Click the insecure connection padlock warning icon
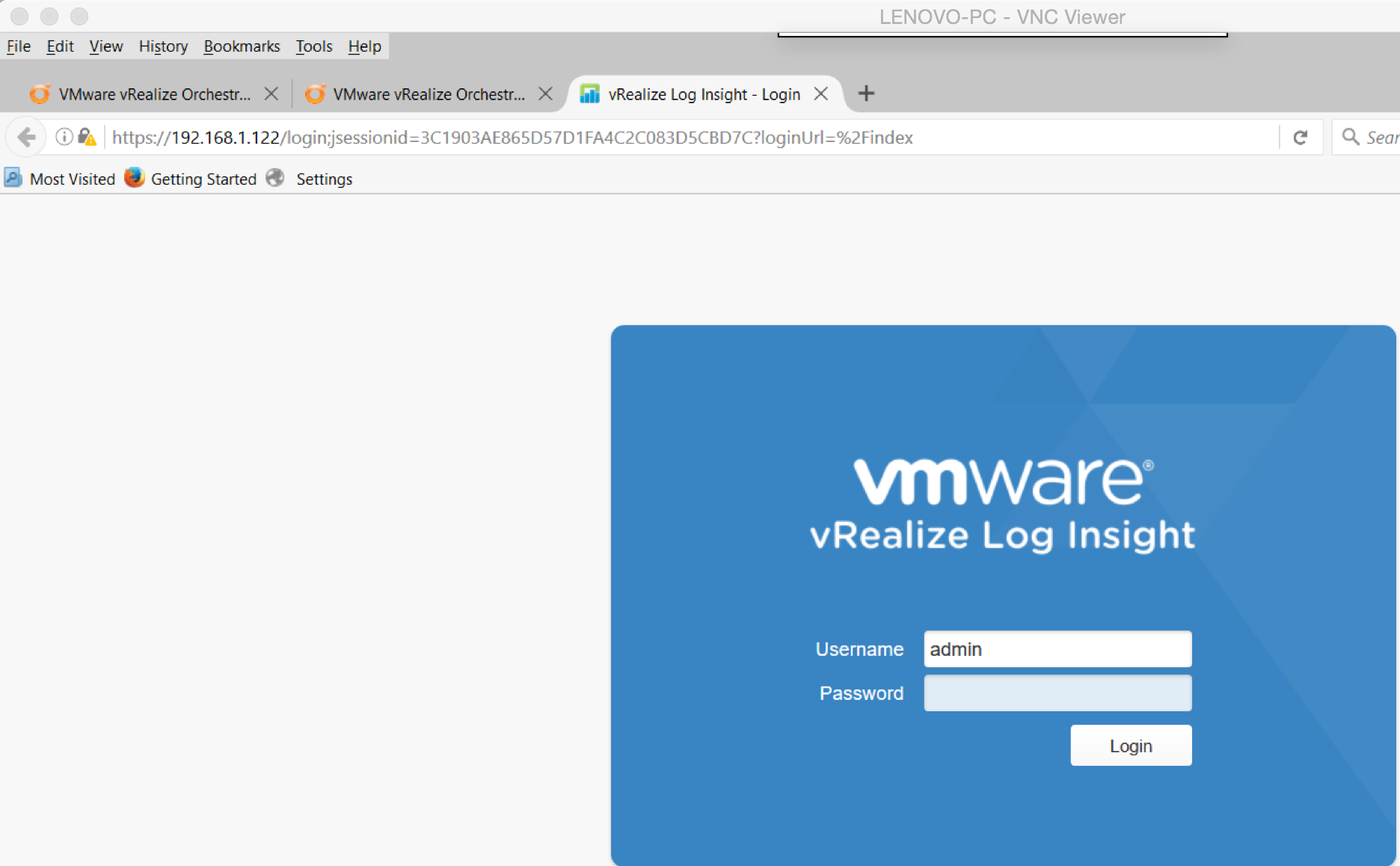Image resolution: width=1400 pixels, height=866 pixels. click(87, 137)
